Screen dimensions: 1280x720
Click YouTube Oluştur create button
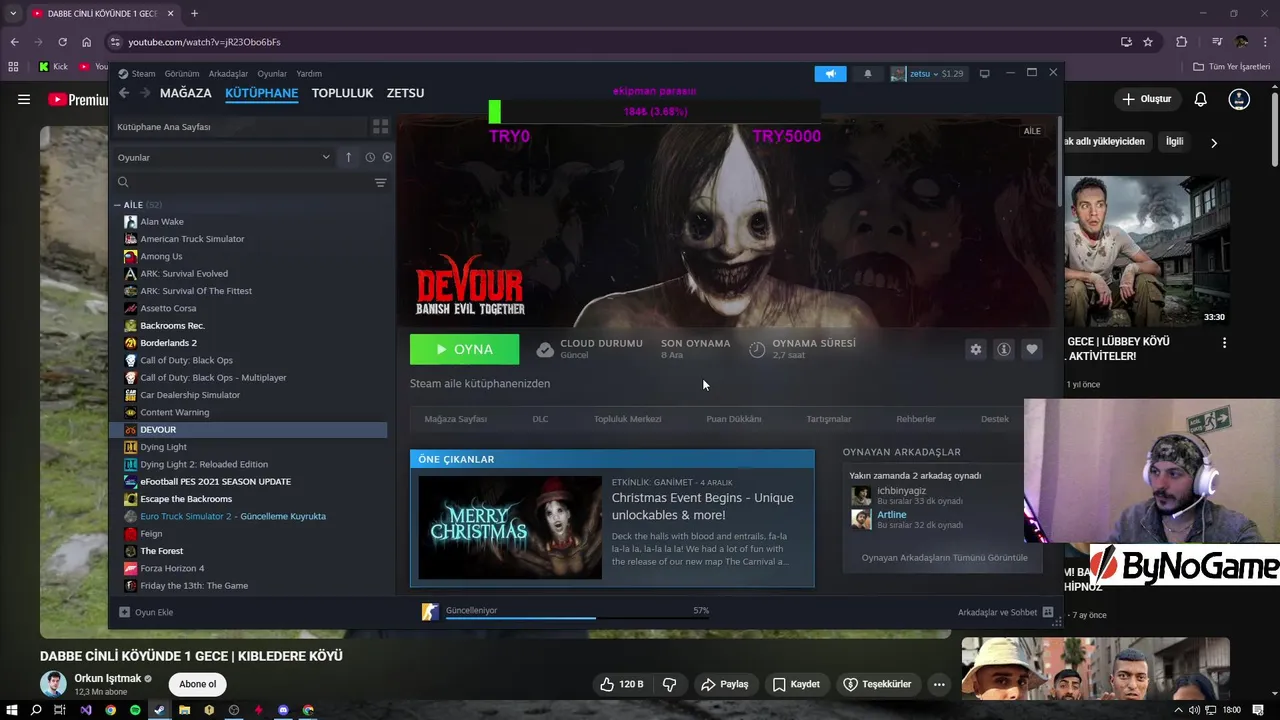[1146, 99]
